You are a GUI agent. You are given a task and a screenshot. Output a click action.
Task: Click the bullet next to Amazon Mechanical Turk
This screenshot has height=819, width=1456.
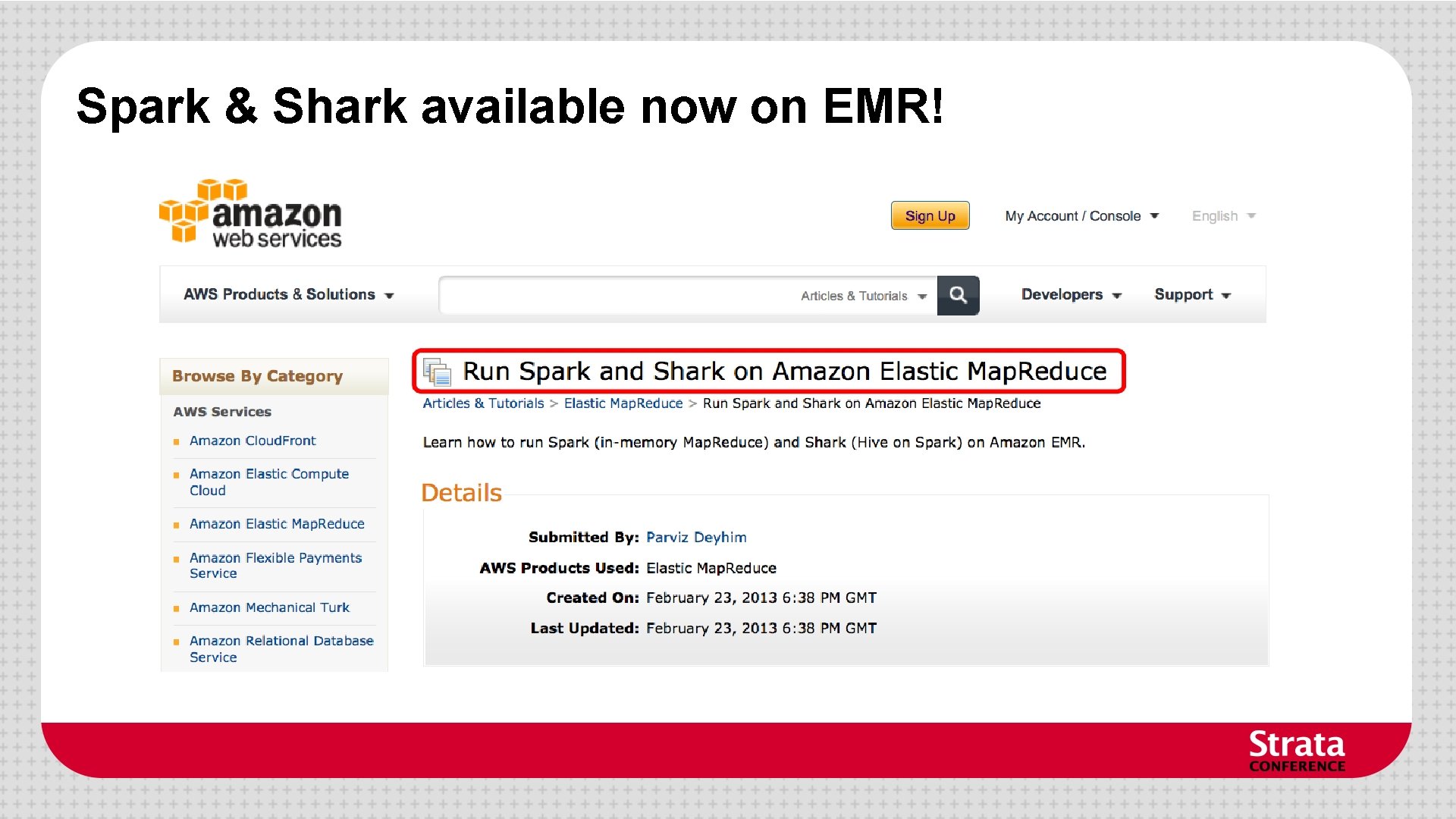click(177, 607)
